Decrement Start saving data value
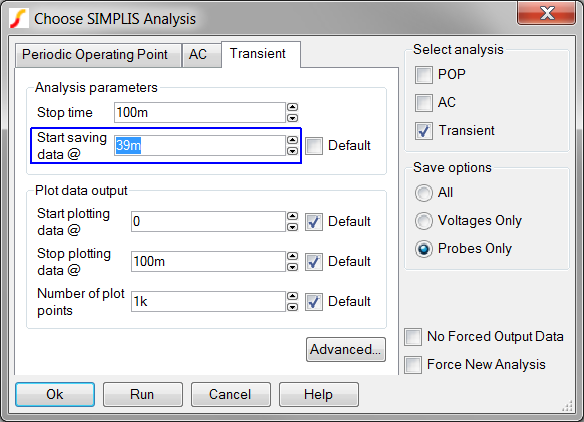This screenshot has width=584, height=422. (x=293, y=150)
